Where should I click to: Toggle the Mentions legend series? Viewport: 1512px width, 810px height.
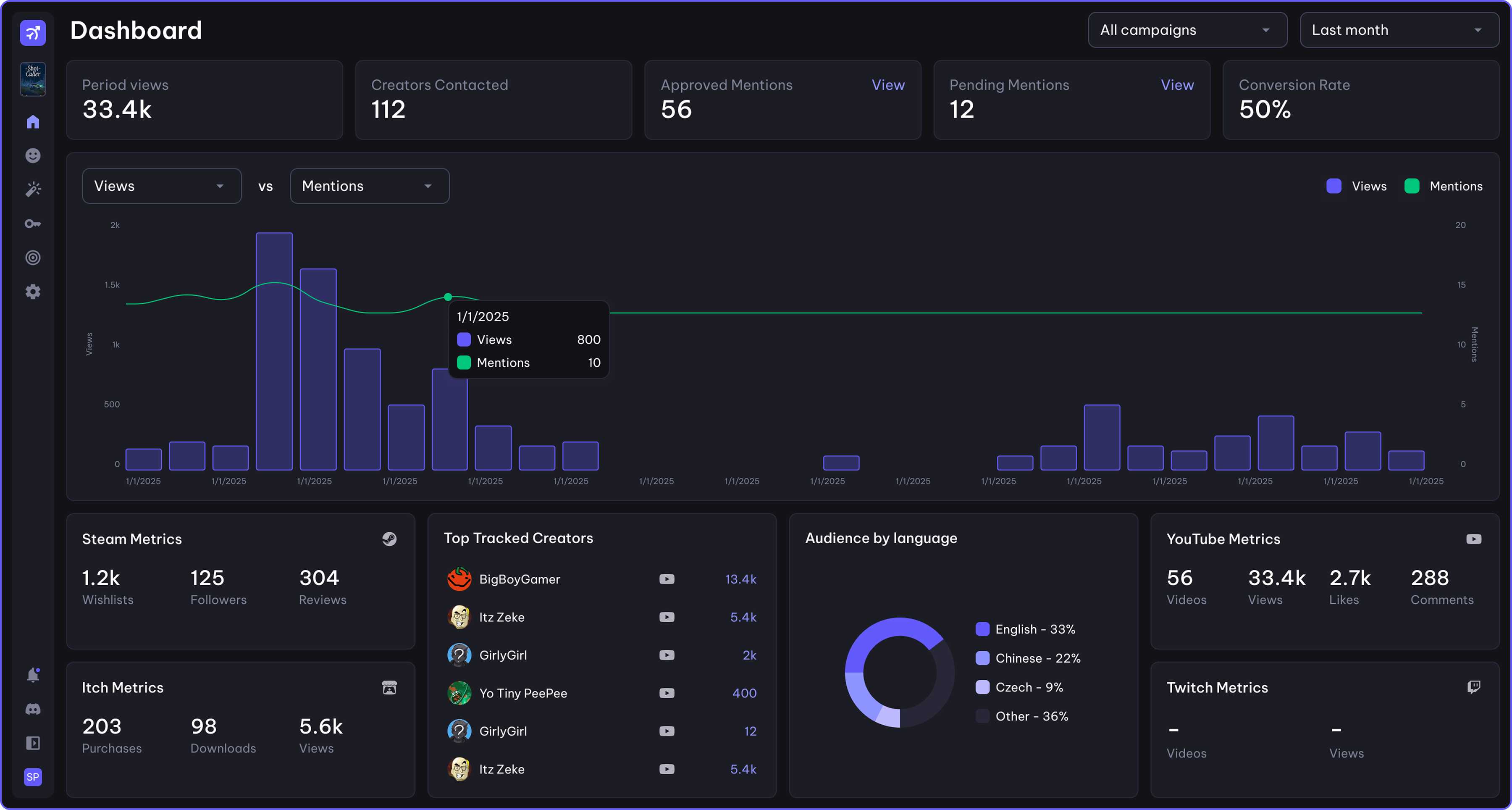point(1443,186)
